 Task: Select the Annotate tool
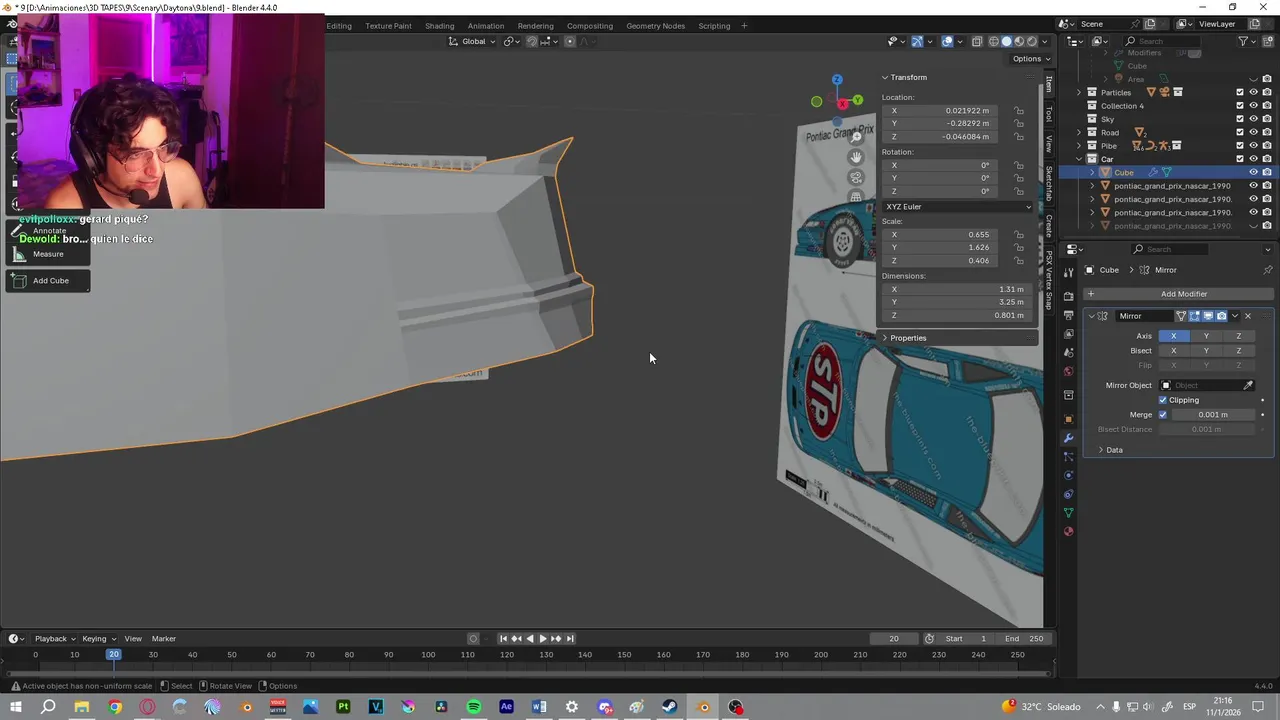(x=48, y=231)
